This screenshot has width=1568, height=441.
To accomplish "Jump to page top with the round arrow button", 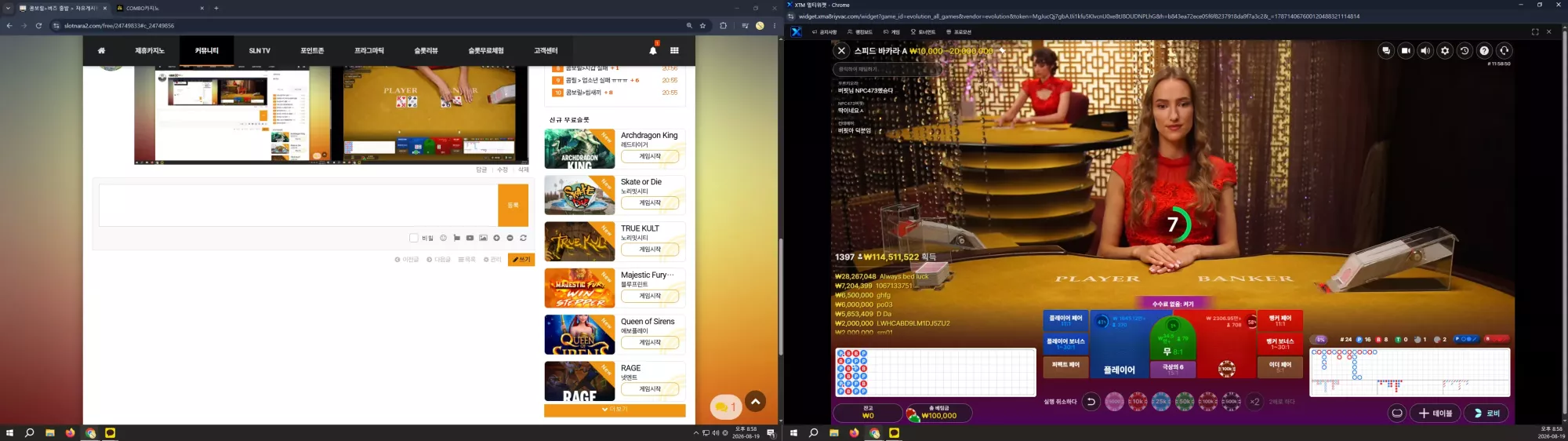I will [x=755, y=401].
